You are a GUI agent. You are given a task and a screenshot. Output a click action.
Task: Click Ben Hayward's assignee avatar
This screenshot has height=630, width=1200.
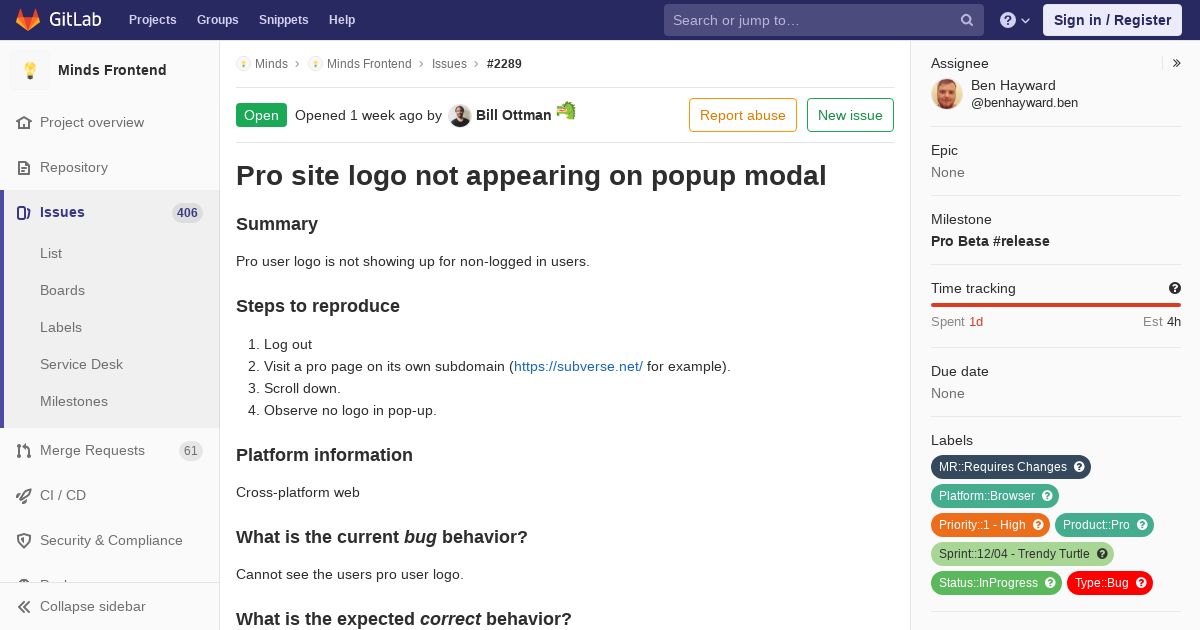point(947,93)
